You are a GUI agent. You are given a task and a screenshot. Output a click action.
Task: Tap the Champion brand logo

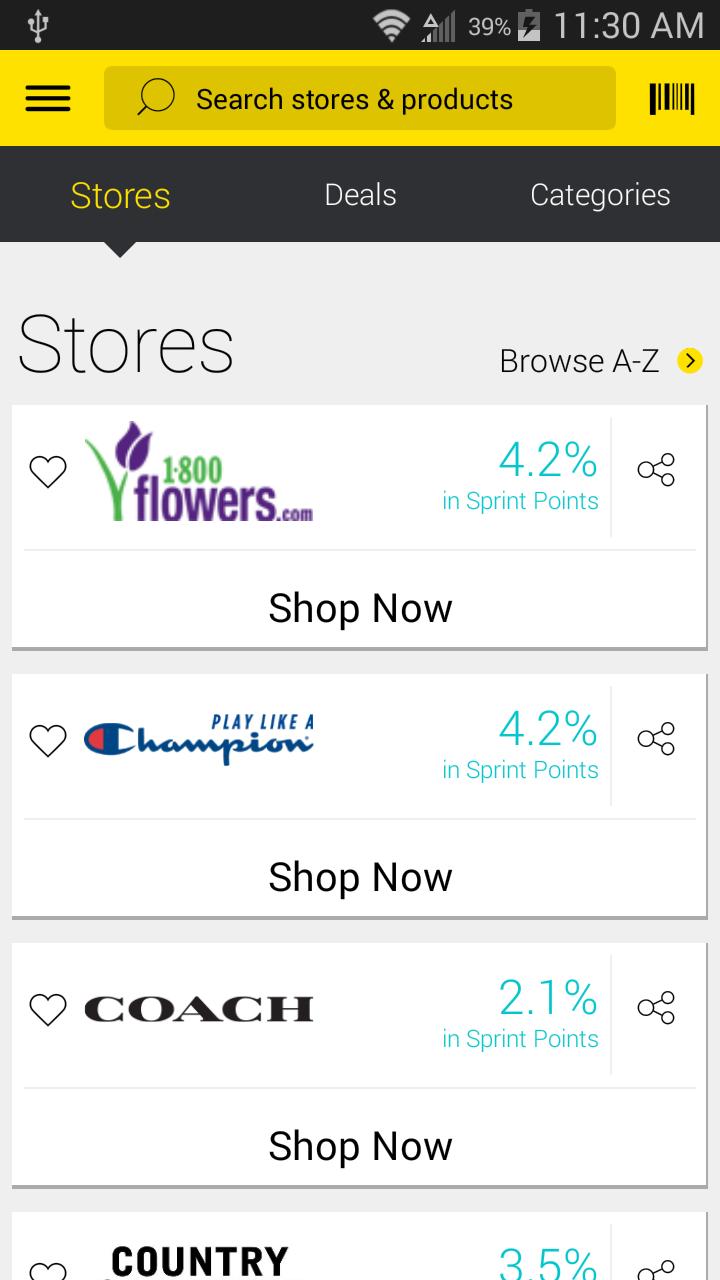coord(200,739)
